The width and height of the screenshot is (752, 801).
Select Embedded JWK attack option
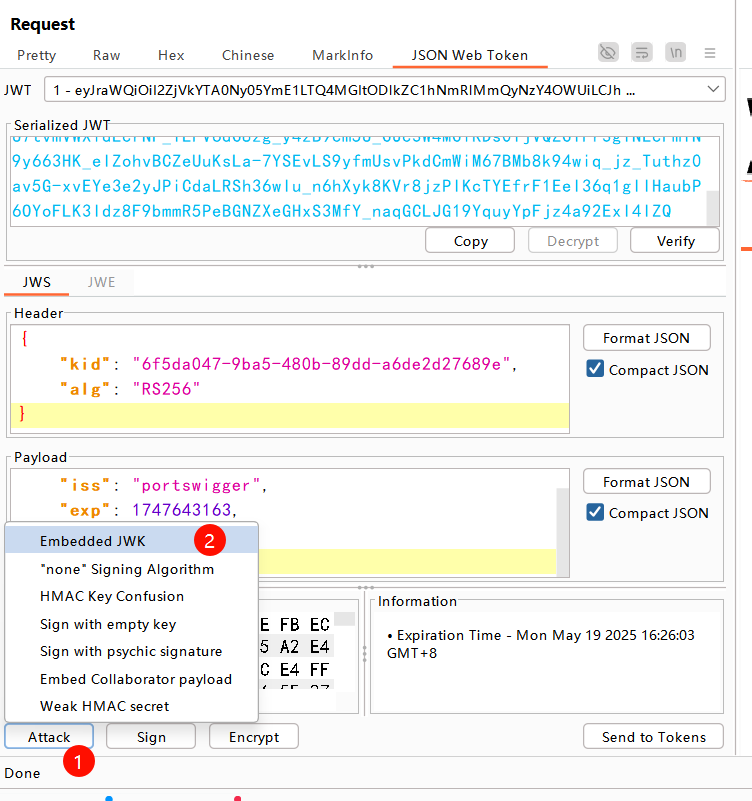pos(92,541)
